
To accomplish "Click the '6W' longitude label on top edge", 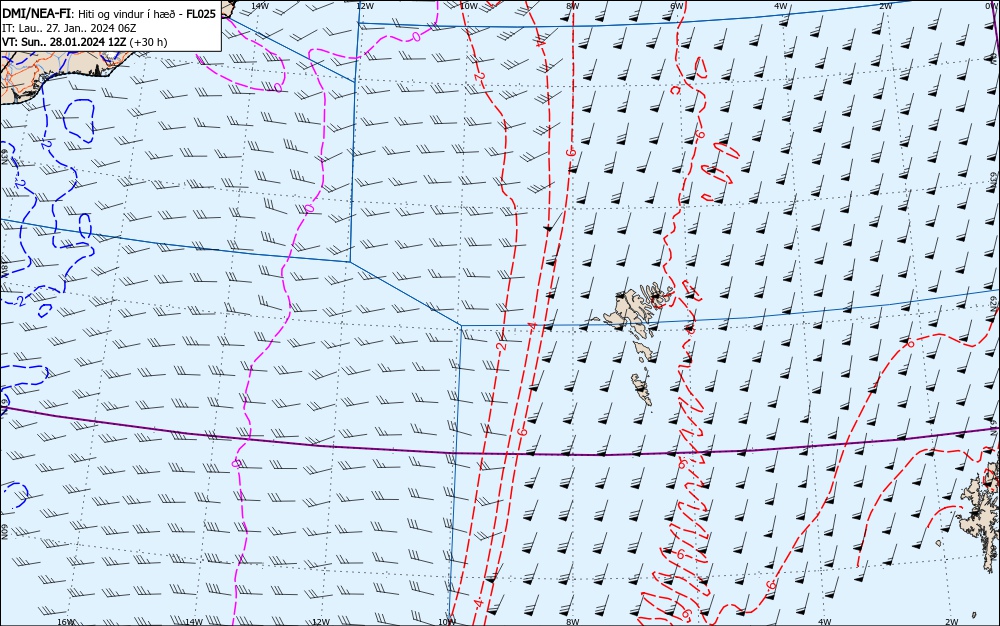I will click(x=676, y=6).
